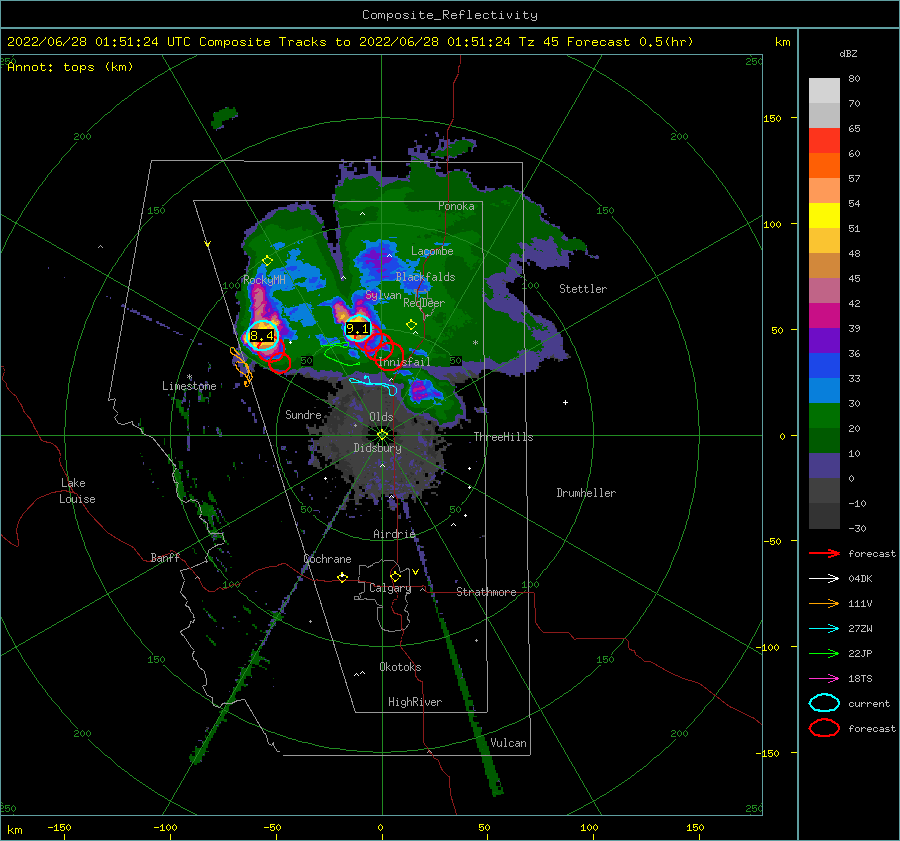Click the 04DK track name in legend
The width and height of the screenshot is (900, 841).
point(860,579)
